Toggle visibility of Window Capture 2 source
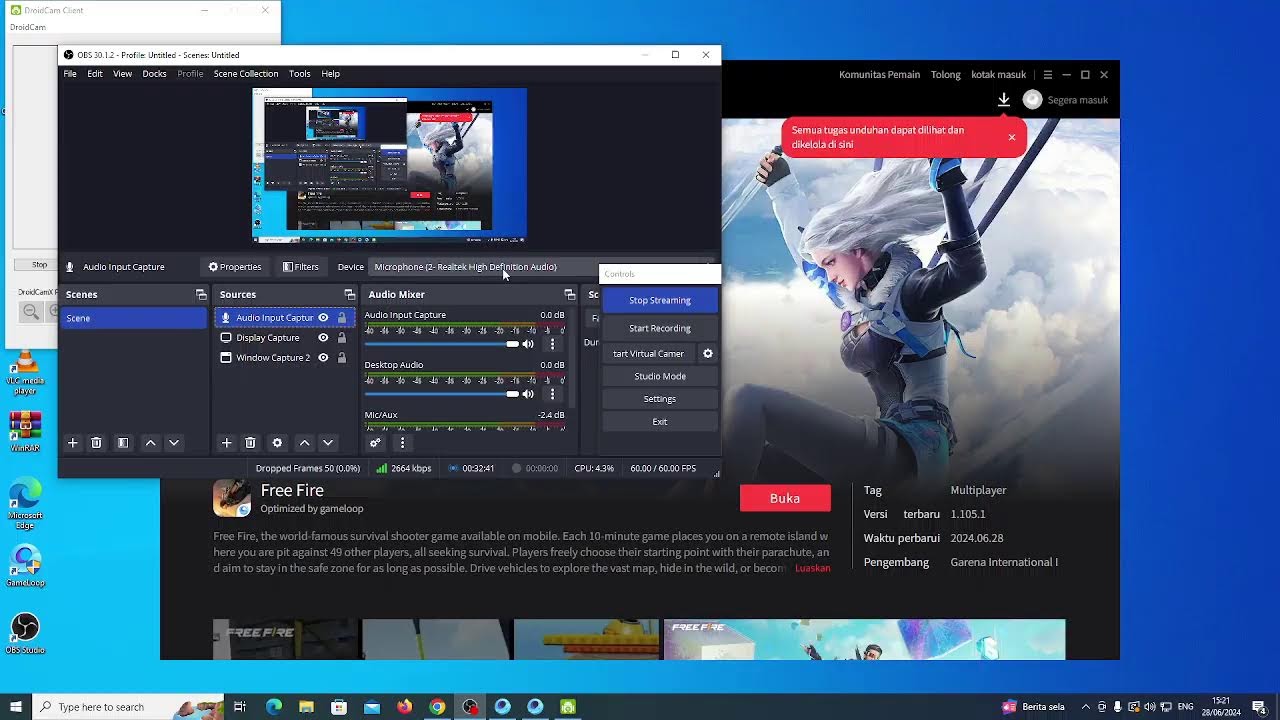This screenshot has width=1280, height=720. tap(323, 358)
